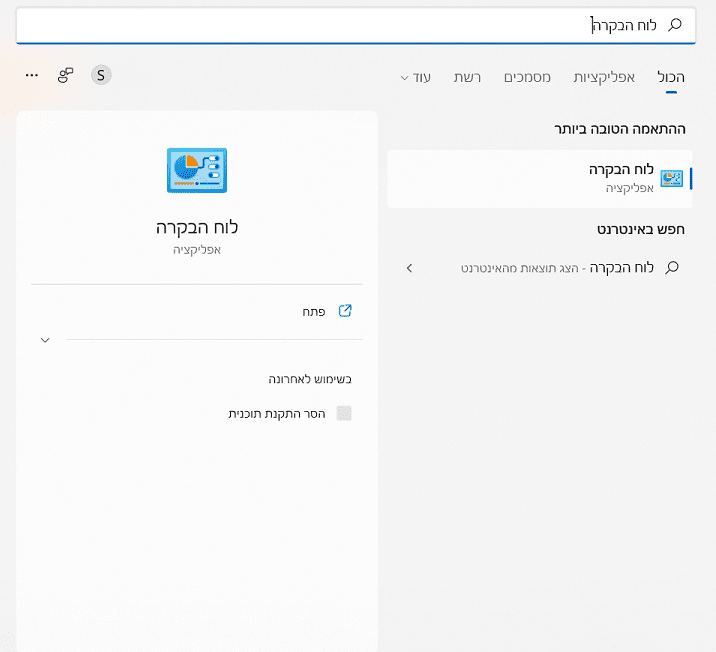Click the ההתאמה הטובה ביותר heading
716x652 pixels.
(x=620, y=129)
